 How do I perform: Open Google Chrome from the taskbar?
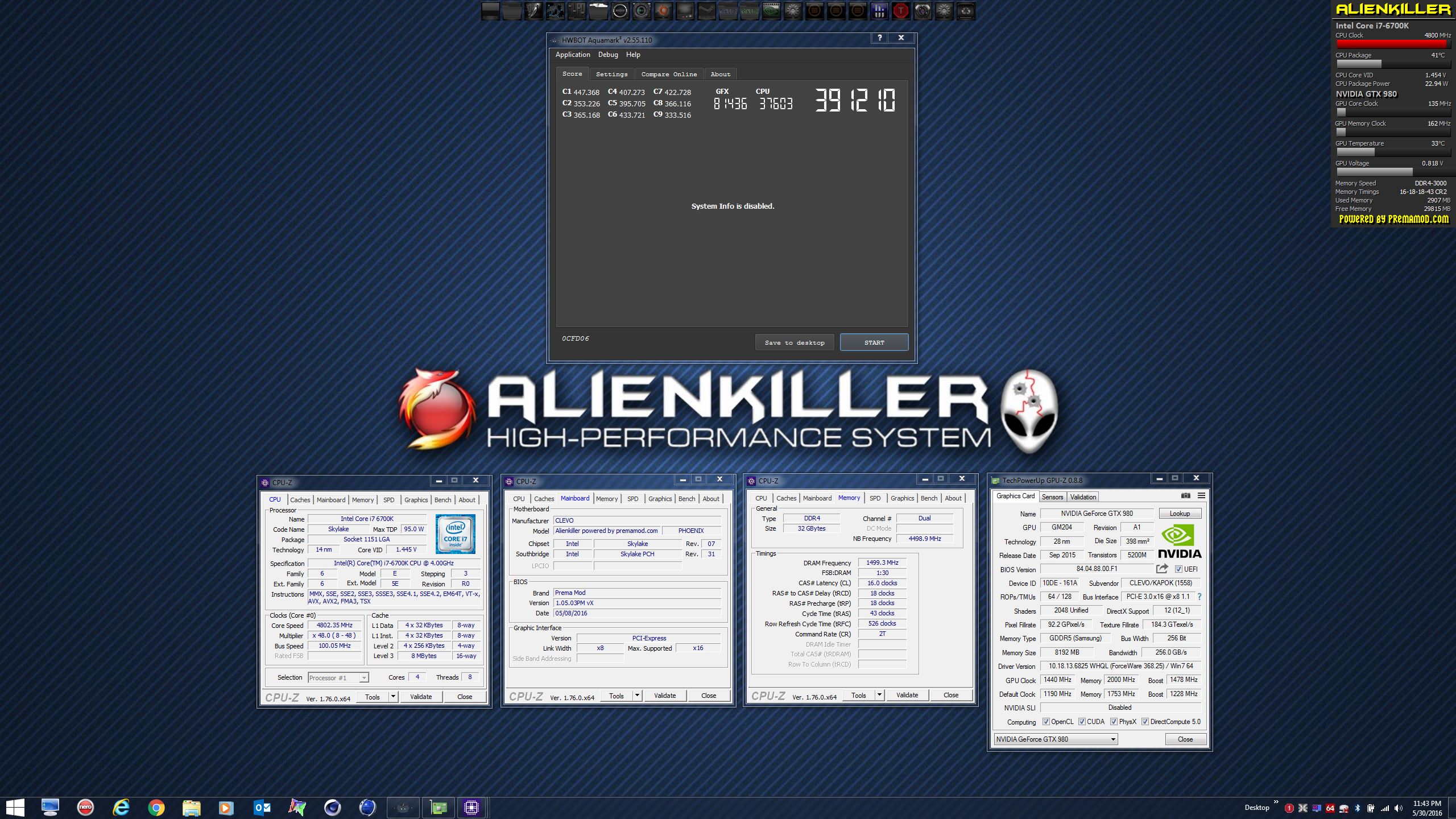point(156,807)
